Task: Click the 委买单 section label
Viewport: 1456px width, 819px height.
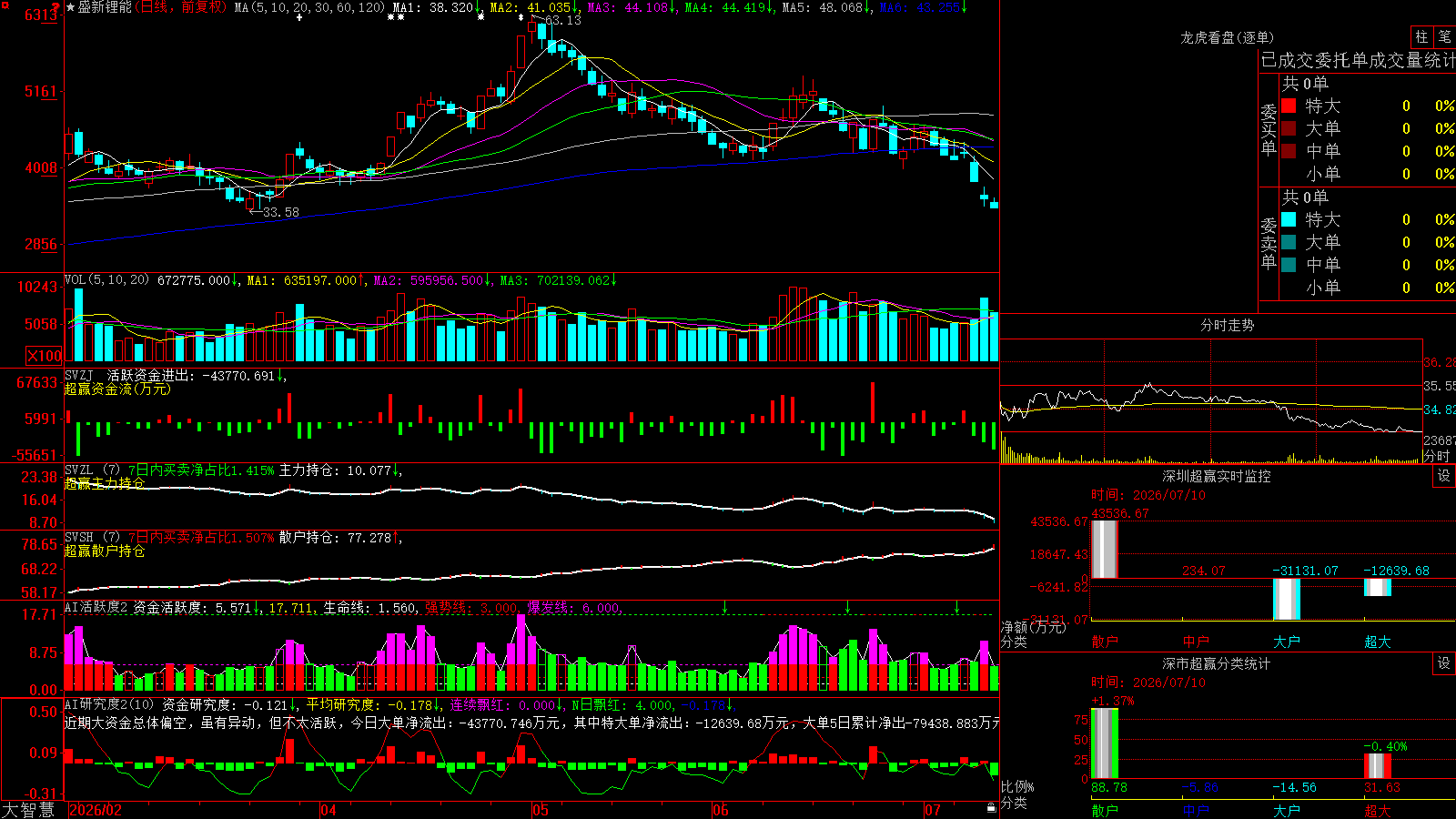Action: click(1269, 129)
